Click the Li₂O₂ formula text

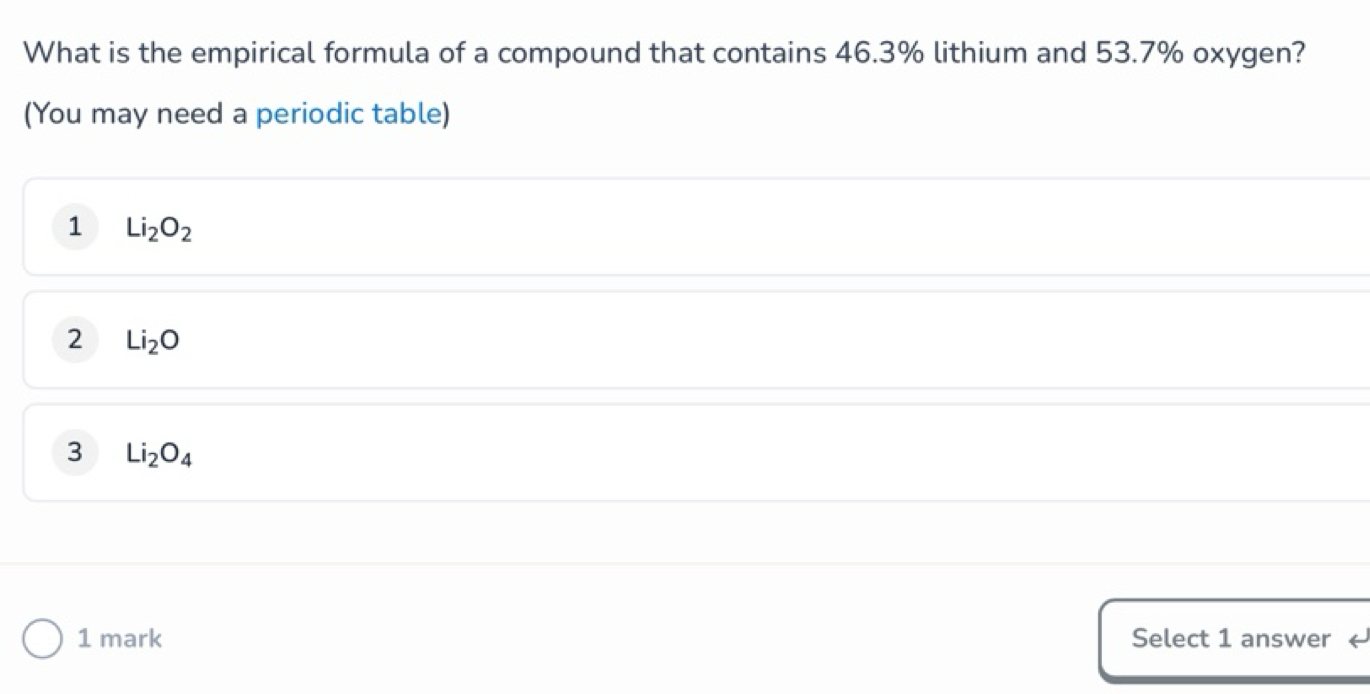(x=159, y=230)
